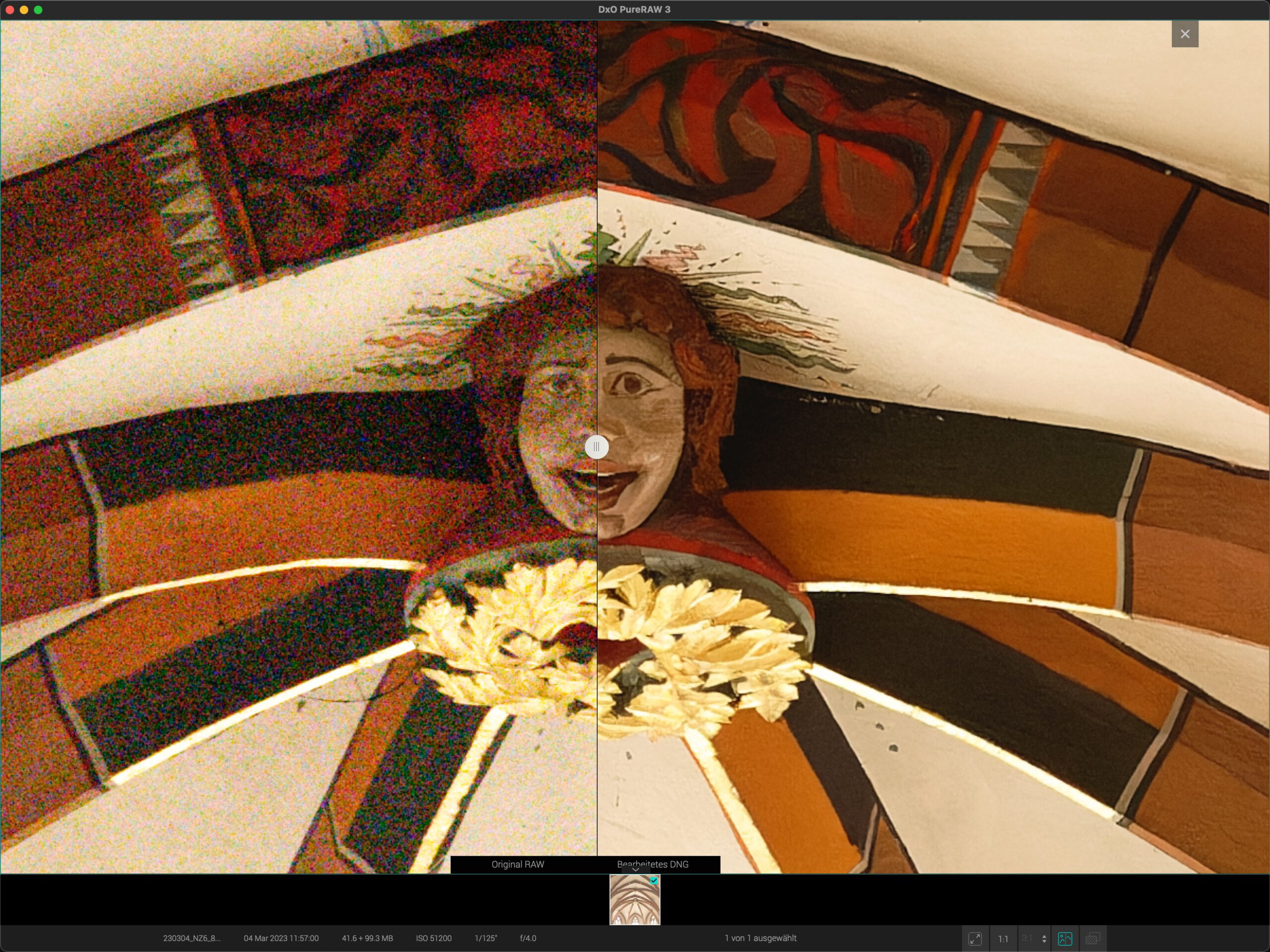Toggle the split before/after compare view icon
This screenshot has width=1270, height=952.
pos(1065,939)
